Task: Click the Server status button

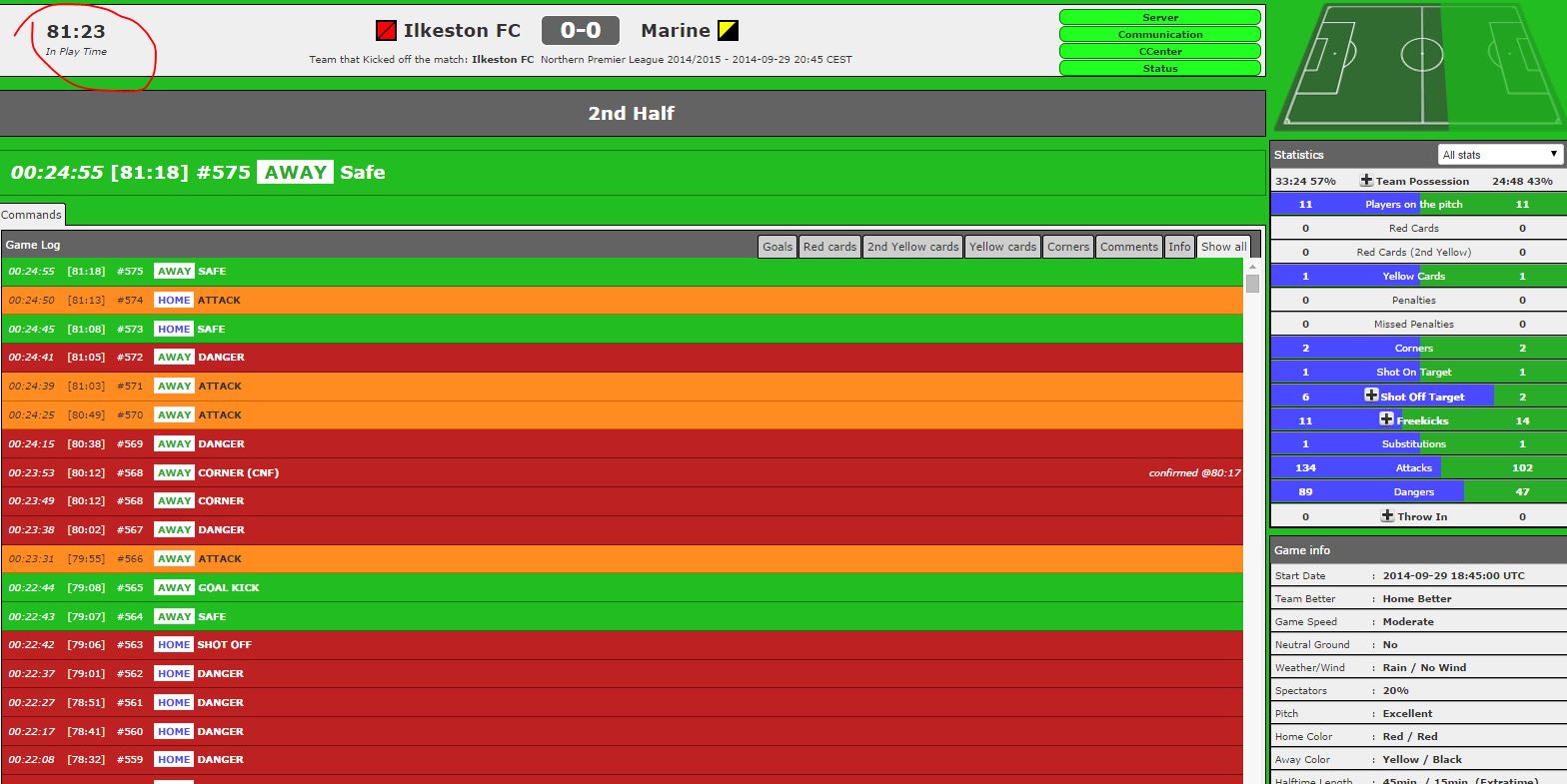Action: (x=1160, y=17)
